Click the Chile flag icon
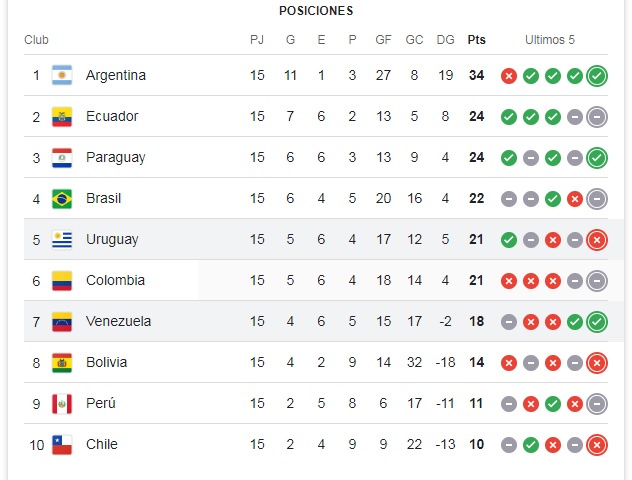 click(x=62, y=445)
